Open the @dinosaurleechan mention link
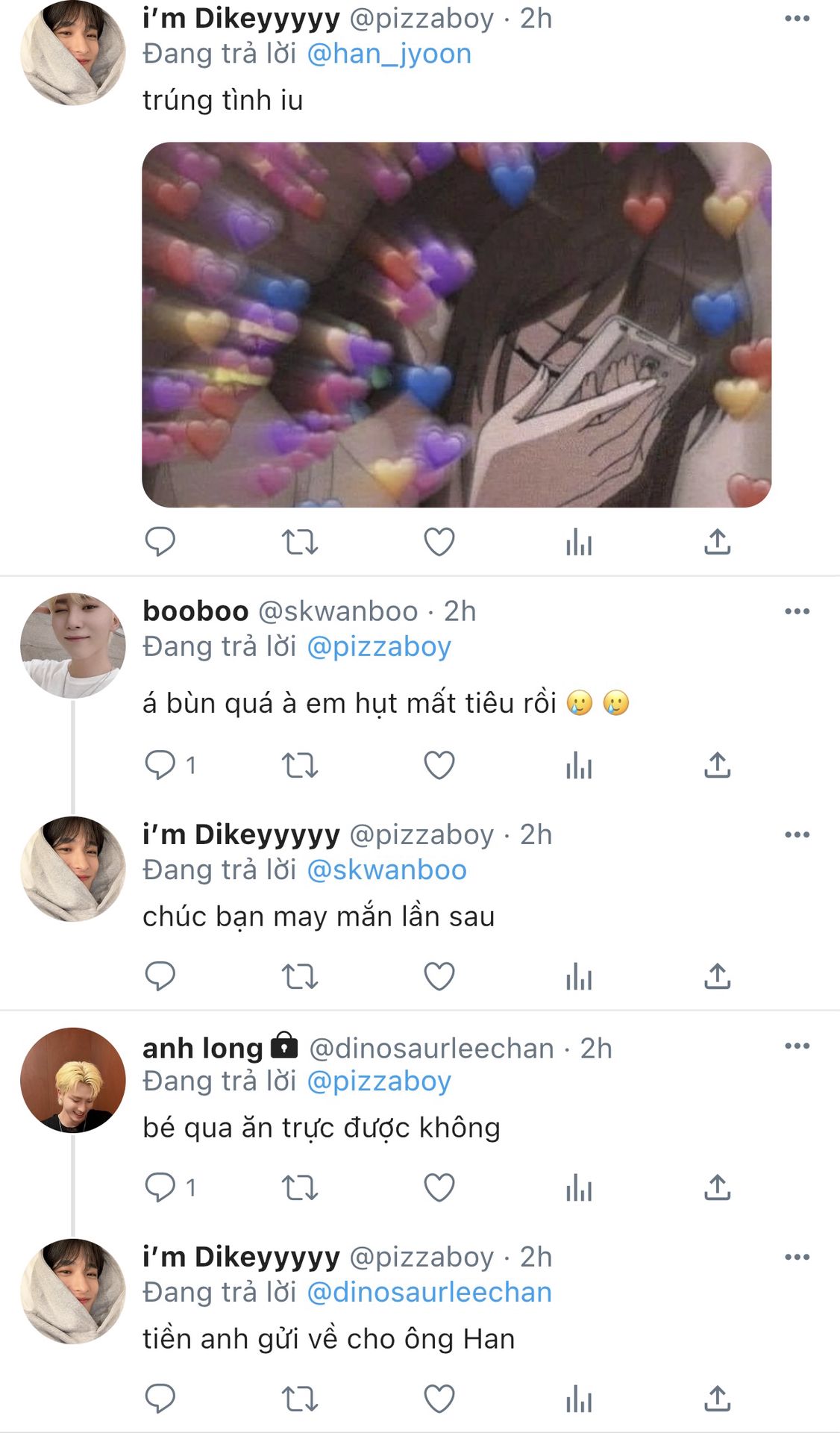Image resolution: width=840 pixels, height=1433 pixels. click(429, 1292)
